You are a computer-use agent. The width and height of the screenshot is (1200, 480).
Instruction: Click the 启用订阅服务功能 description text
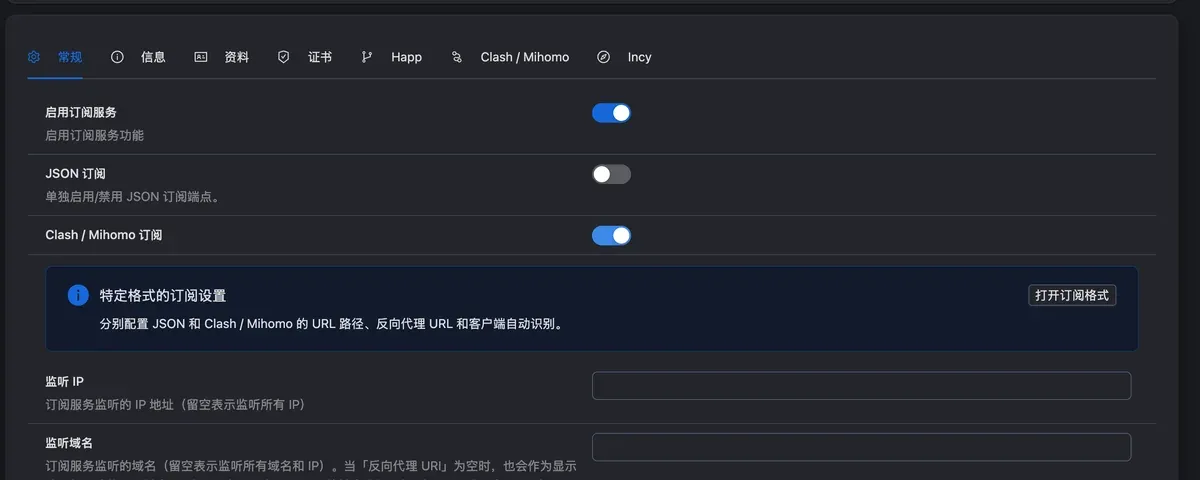(95, 135)
